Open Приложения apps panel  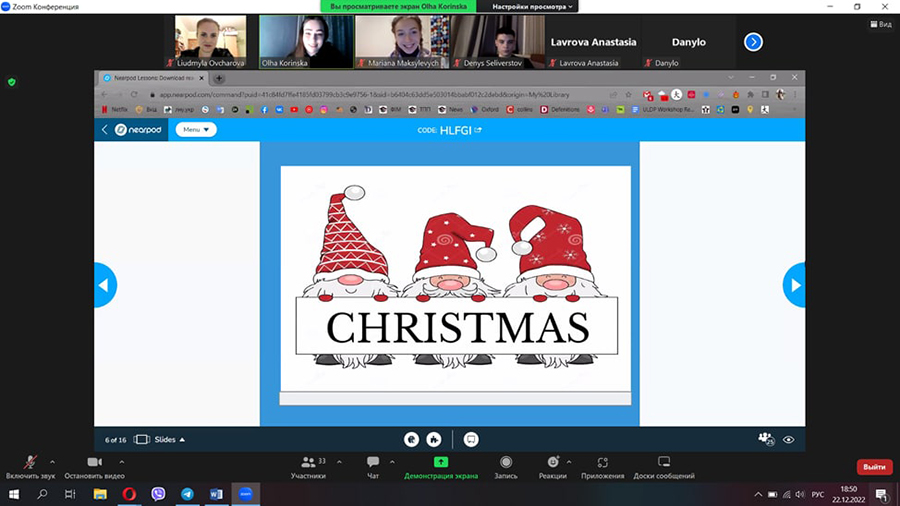[x=602, y=467]
